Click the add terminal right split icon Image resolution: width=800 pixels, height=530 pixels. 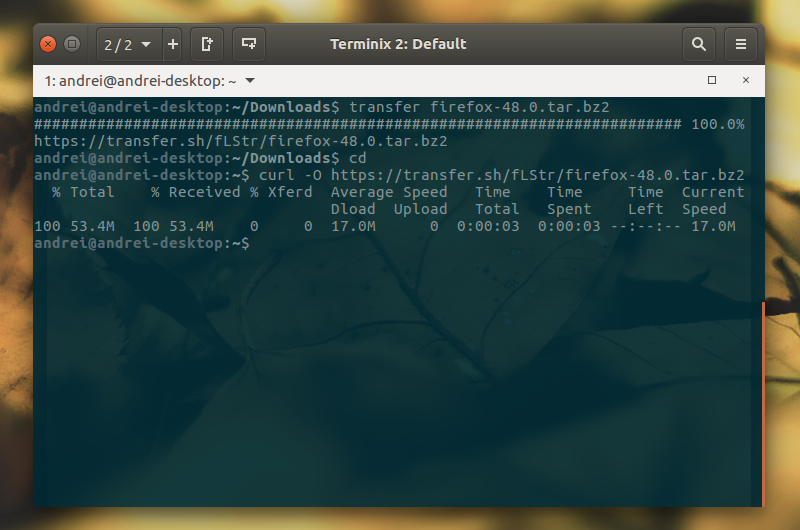click(x=207, y=44)
